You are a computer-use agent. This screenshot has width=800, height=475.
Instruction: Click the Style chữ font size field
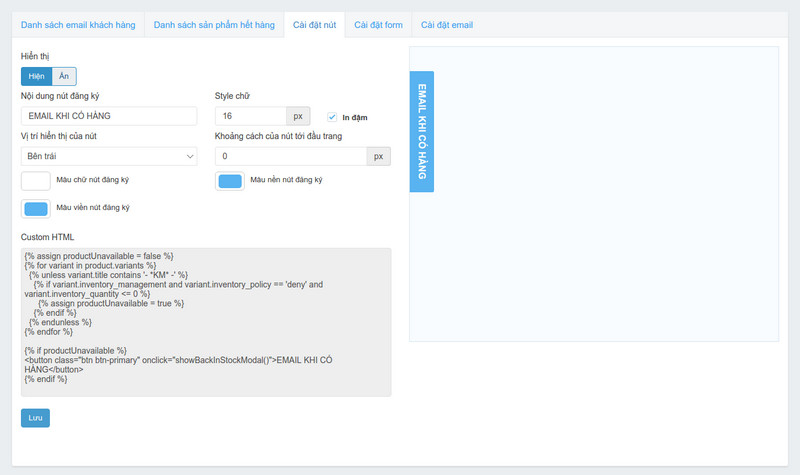coord(250,116)
